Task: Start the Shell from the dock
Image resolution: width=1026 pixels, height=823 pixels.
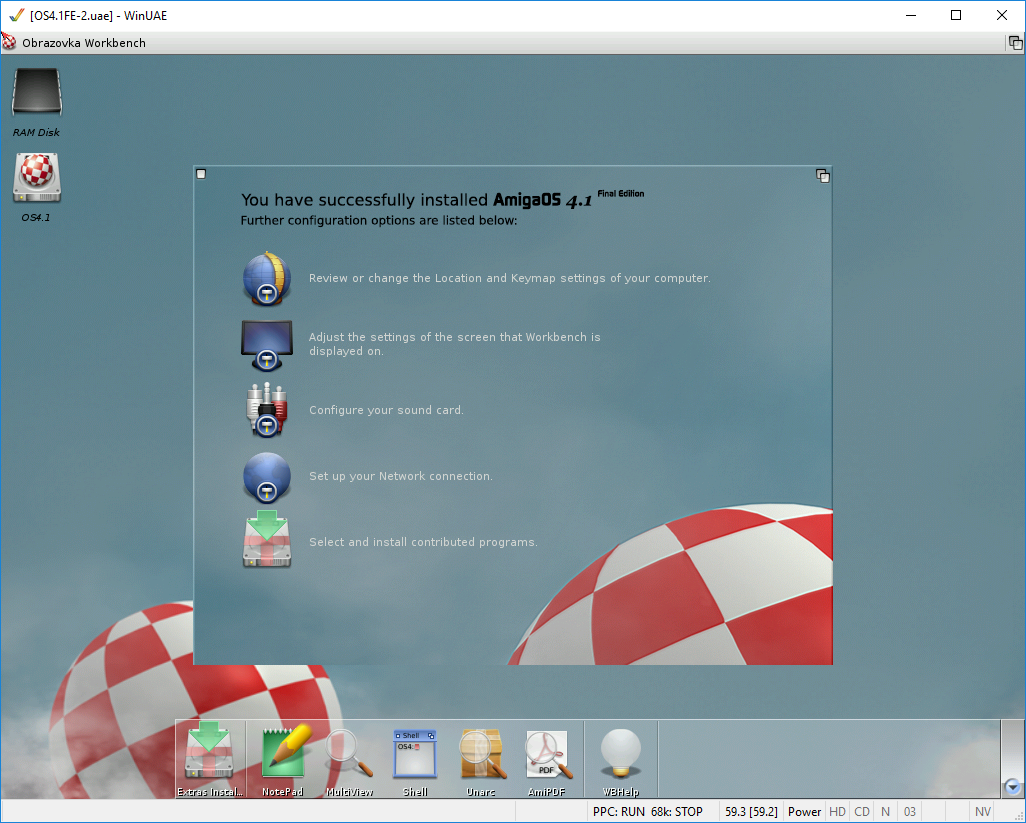Action: coord(415,754)
